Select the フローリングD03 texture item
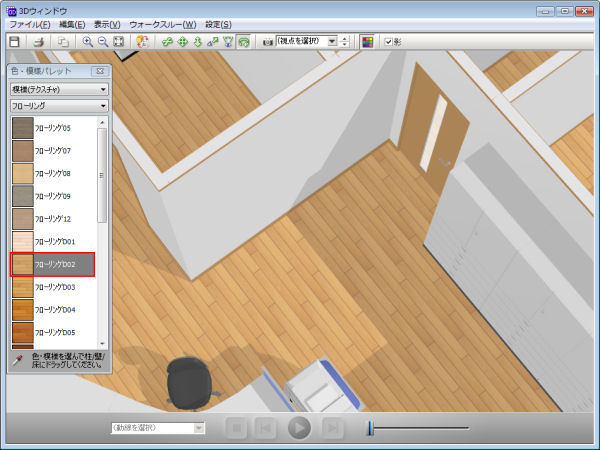 (53, 287)
